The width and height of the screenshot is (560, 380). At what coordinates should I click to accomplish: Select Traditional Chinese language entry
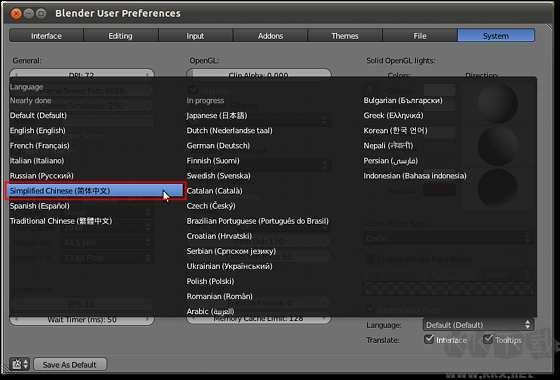(x=61, y=221)
